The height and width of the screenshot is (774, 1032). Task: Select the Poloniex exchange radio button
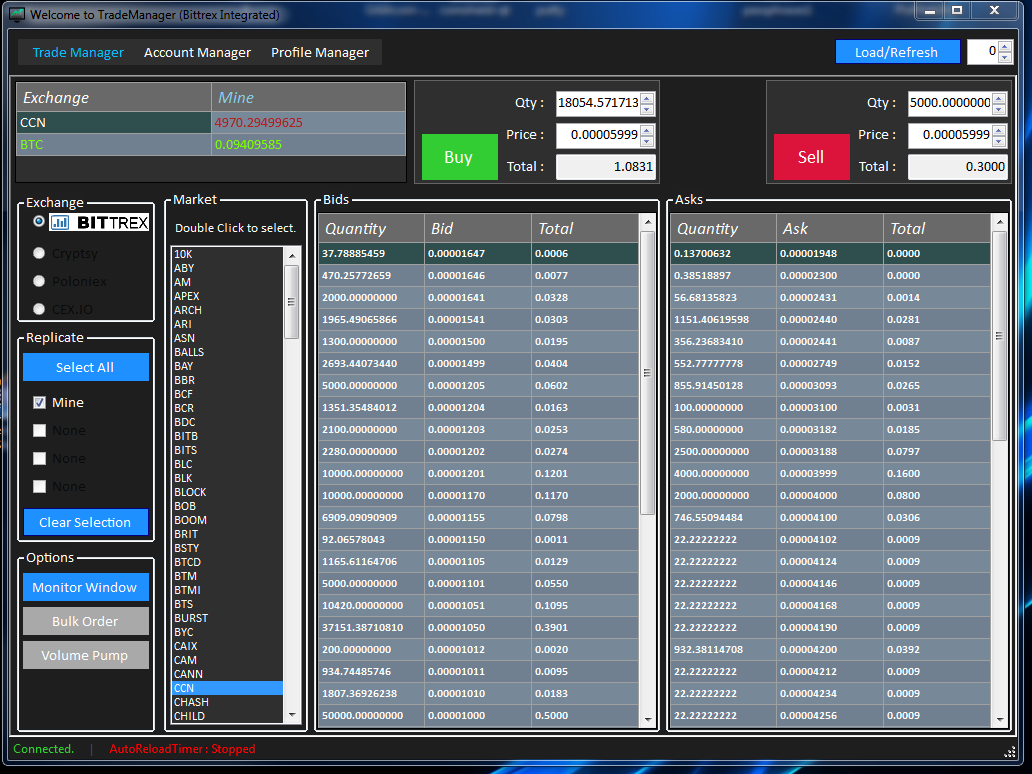[39, 282]
